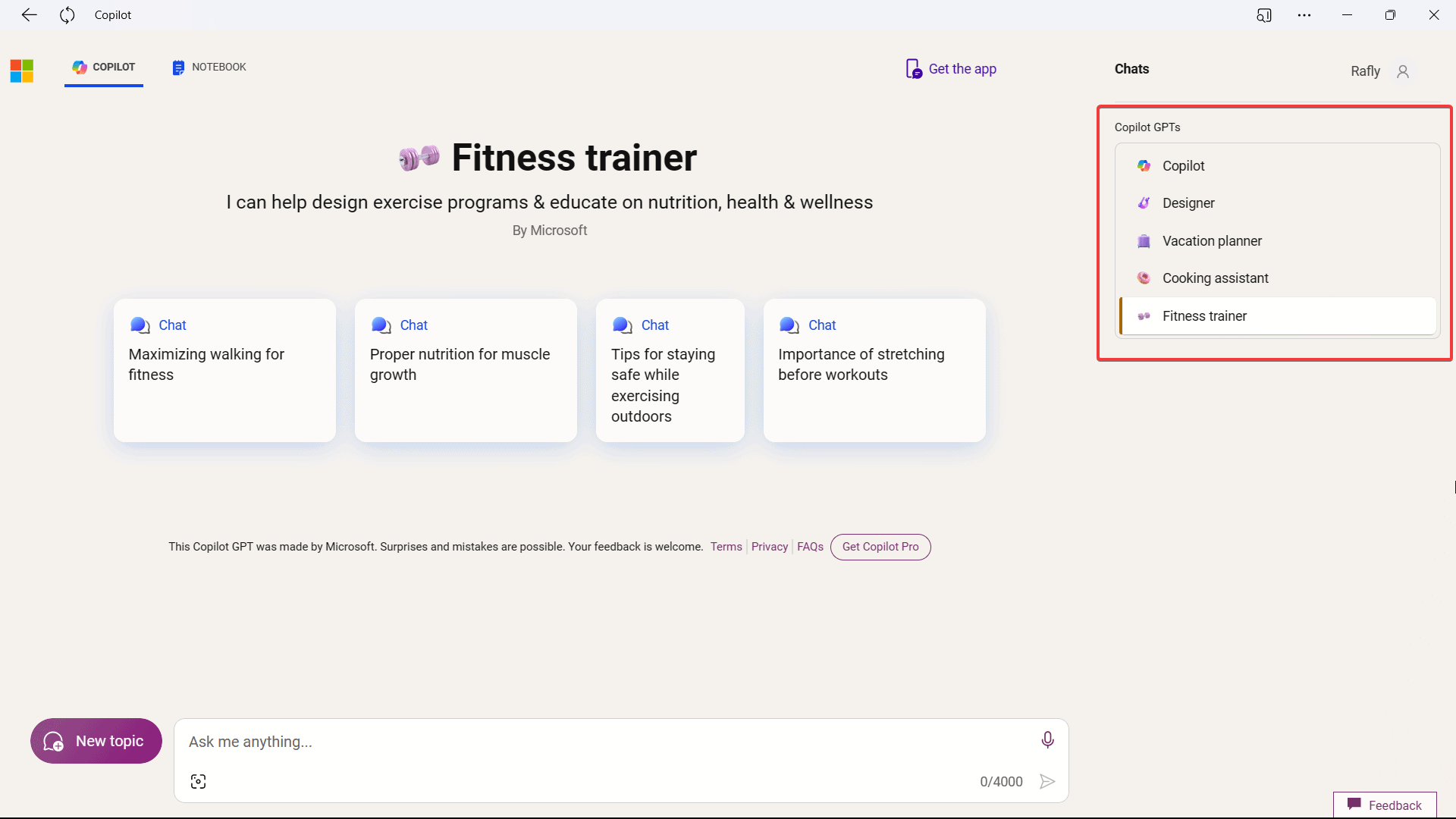Open the more options menu
Viewport: 1456px width, 819px height.
(x=1304, y=14)
